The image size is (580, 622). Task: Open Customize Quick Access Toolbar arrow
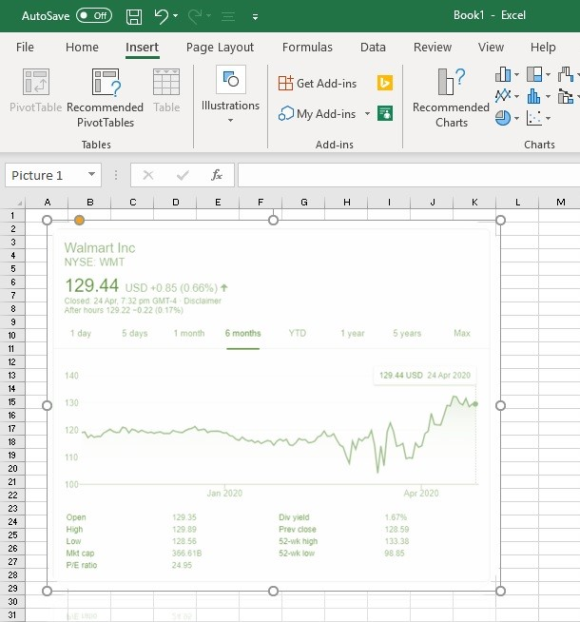pyautogui.click(x=255, y=17)
